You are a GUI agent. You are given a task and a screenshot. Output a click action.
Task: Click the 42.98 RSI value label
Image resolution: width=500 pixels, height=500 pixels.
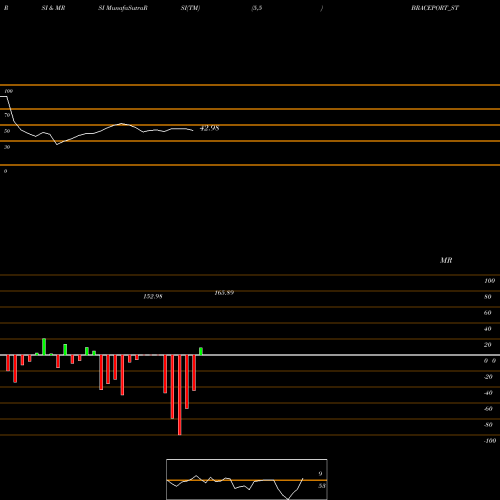pos(209,128)
